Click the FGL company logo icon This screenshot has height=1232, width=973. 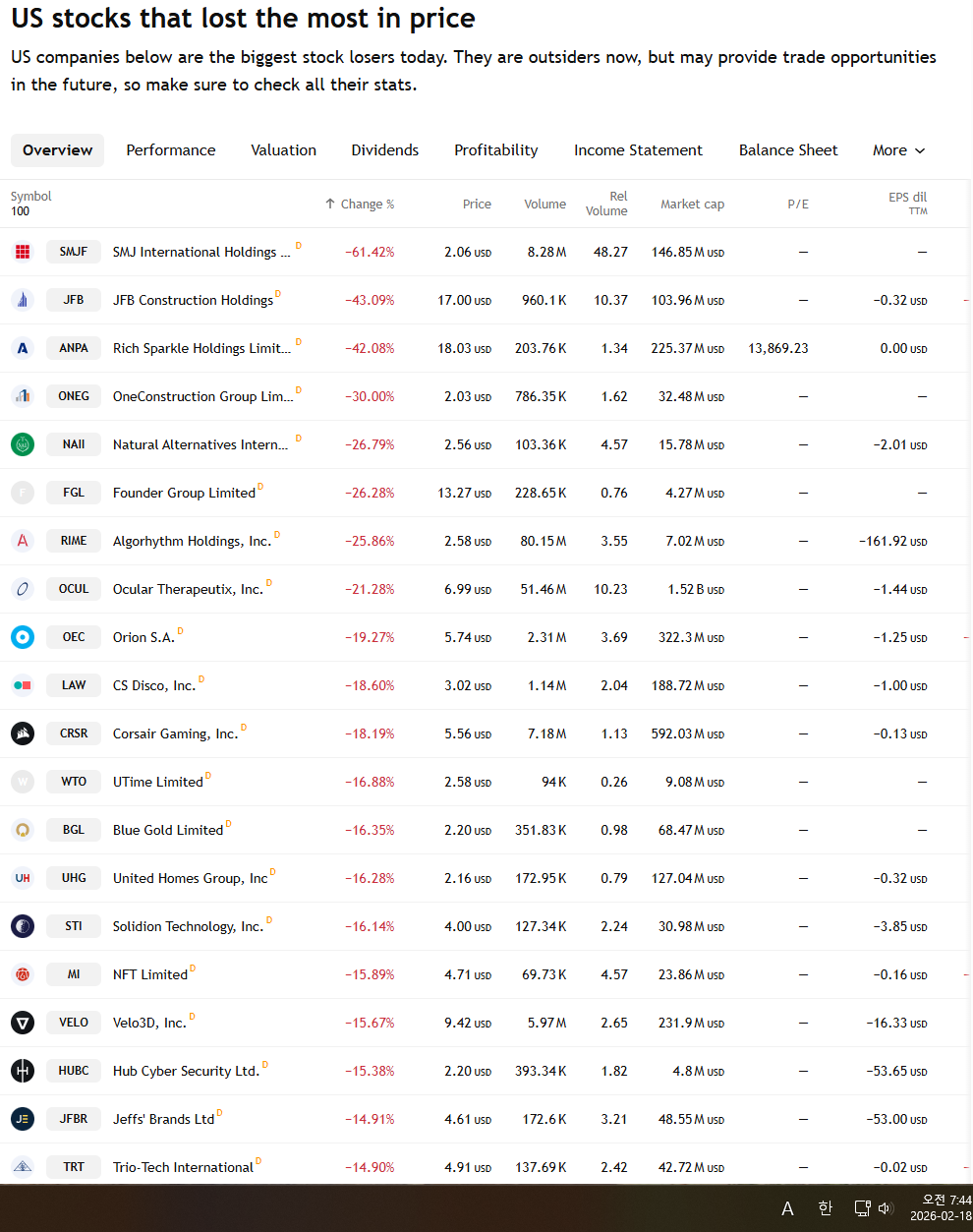click(23, 493)
